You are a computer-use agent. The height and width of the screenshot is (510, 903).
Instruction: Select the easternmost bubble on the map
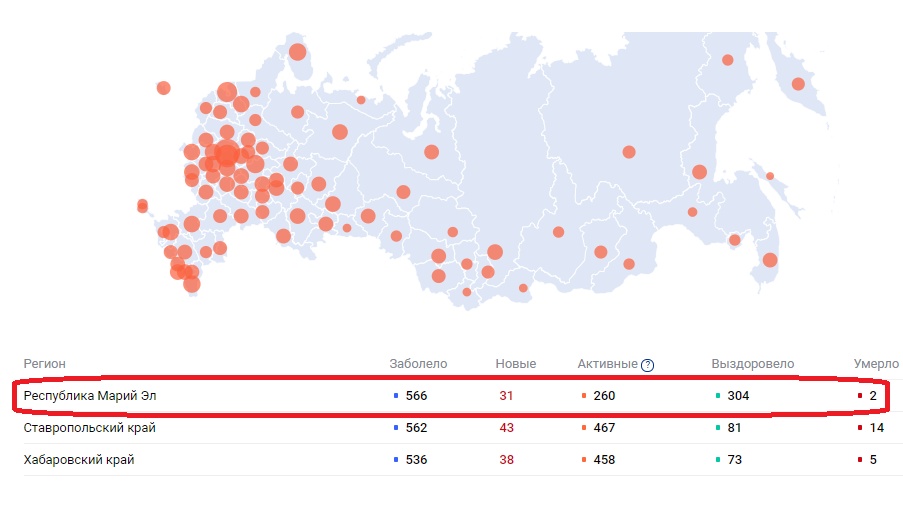[798, 84]
